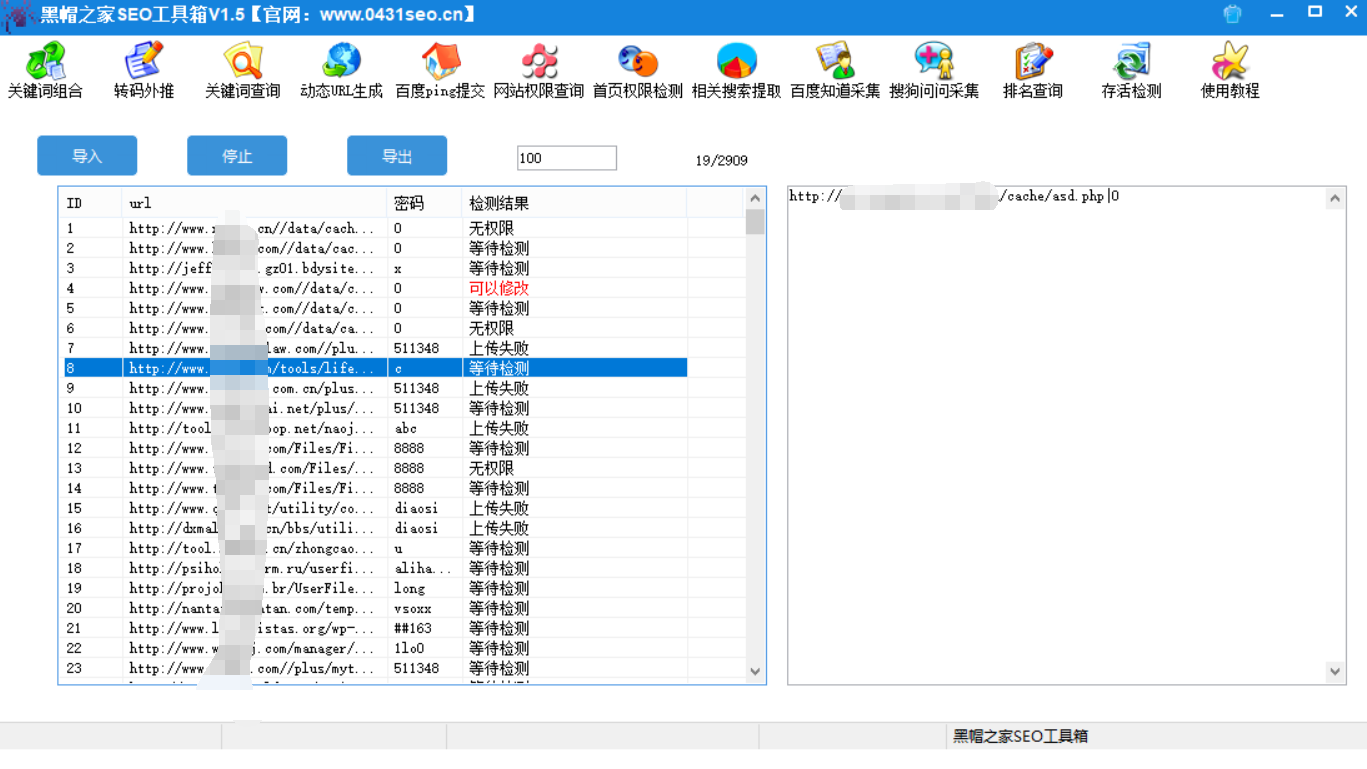Open the 百度ping提交 tool

[x=440, y=70]
